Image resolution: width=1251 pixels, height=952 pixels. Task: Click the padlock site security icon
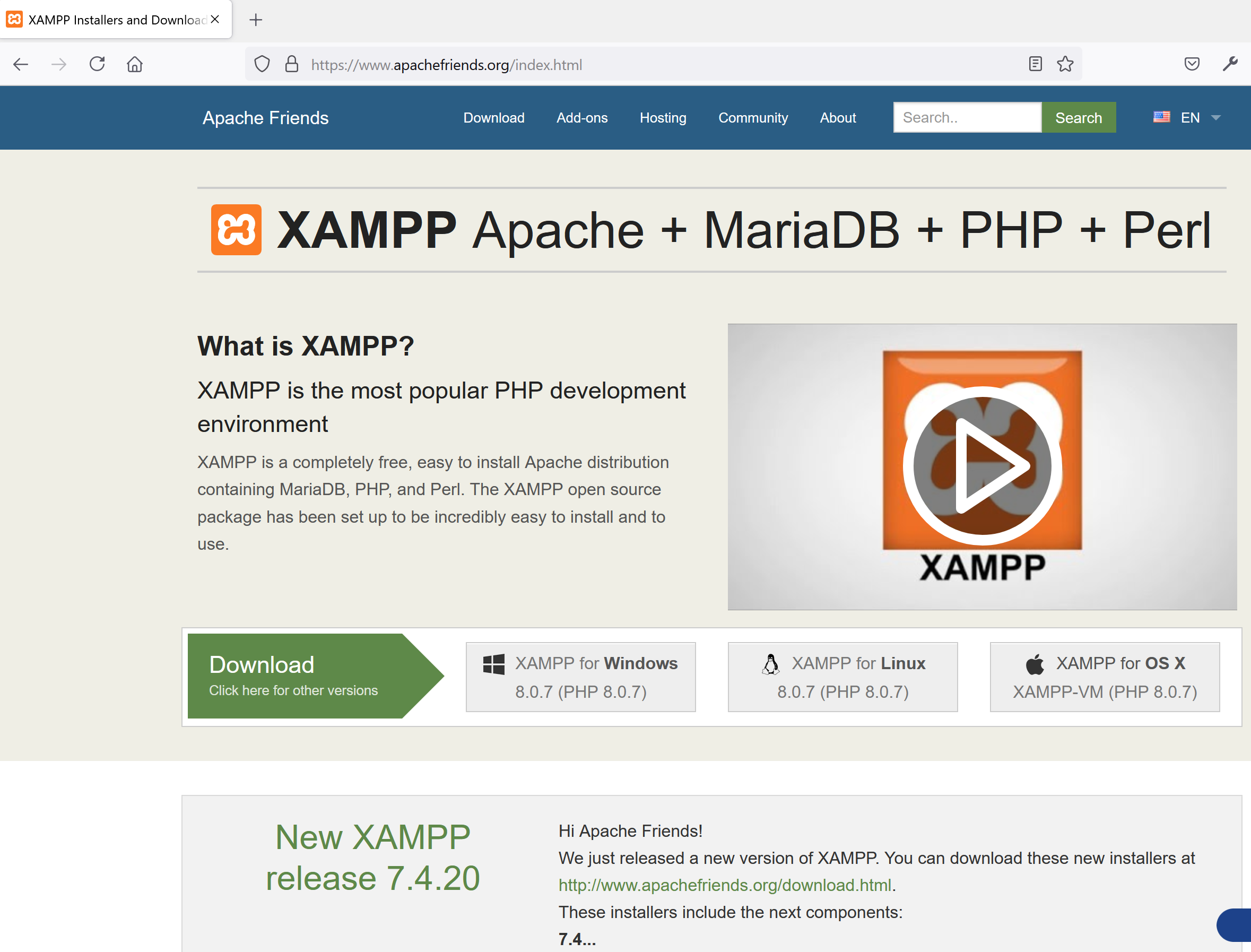tap(292, 64)
